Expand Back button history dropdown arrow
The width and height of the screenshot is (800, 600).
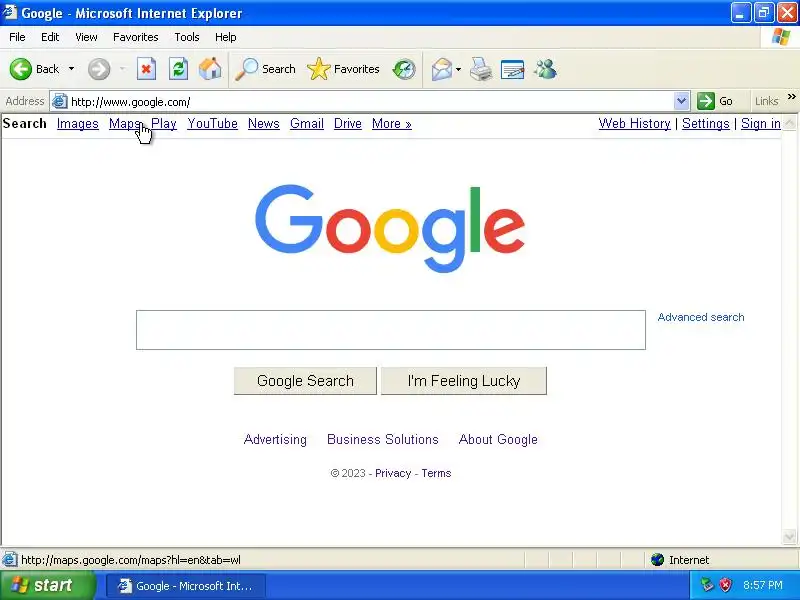click(x=71, y=69)
